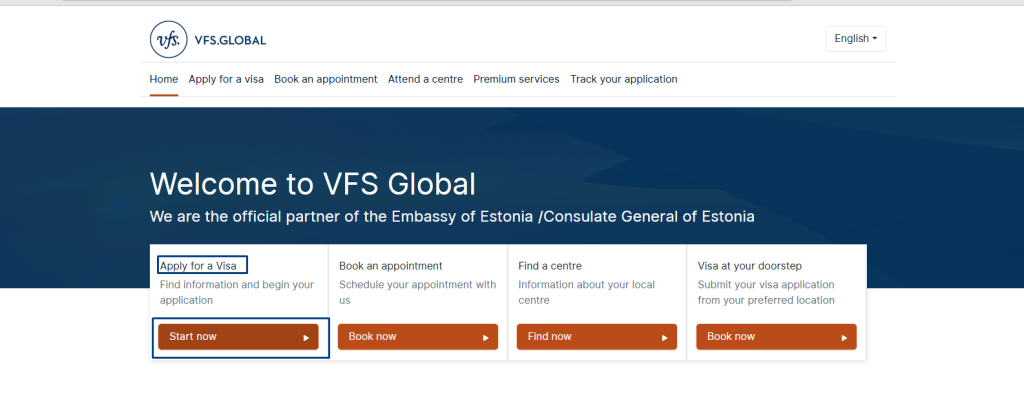The height and width of the screenshot is (413, 1024).
Task: Click Book now under Book an appointment card
Action: coord(418,337)
